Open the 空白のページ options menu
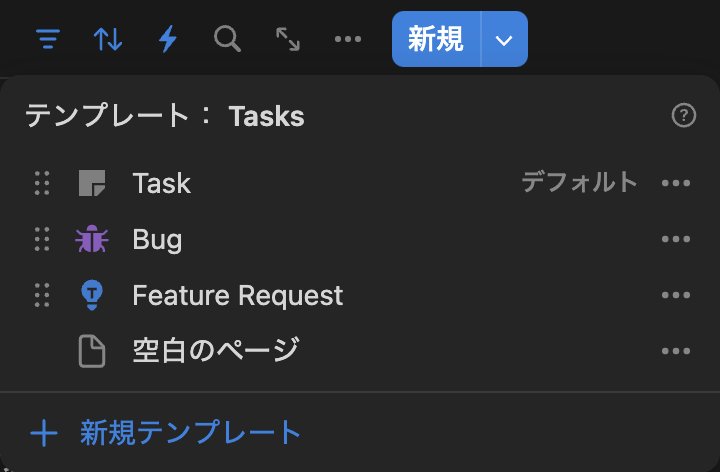Viewport: 720px width, 472px height. pos(676,351)
